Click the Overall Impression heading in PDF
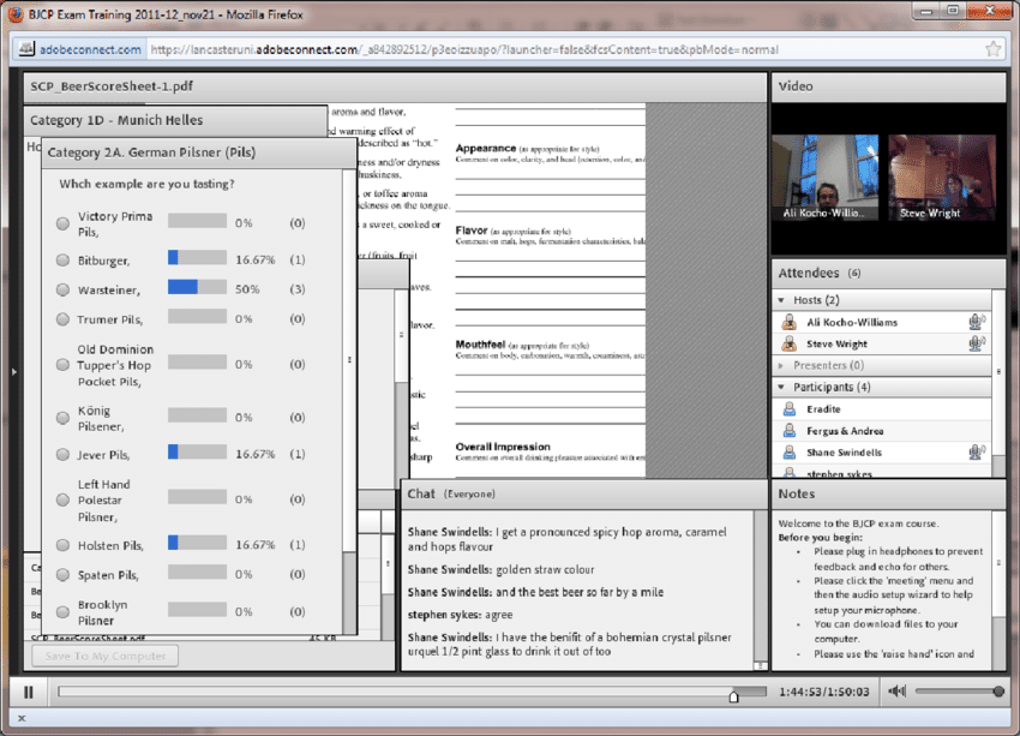Screen dimensions: 1020x736 click(x=503, y=446)
